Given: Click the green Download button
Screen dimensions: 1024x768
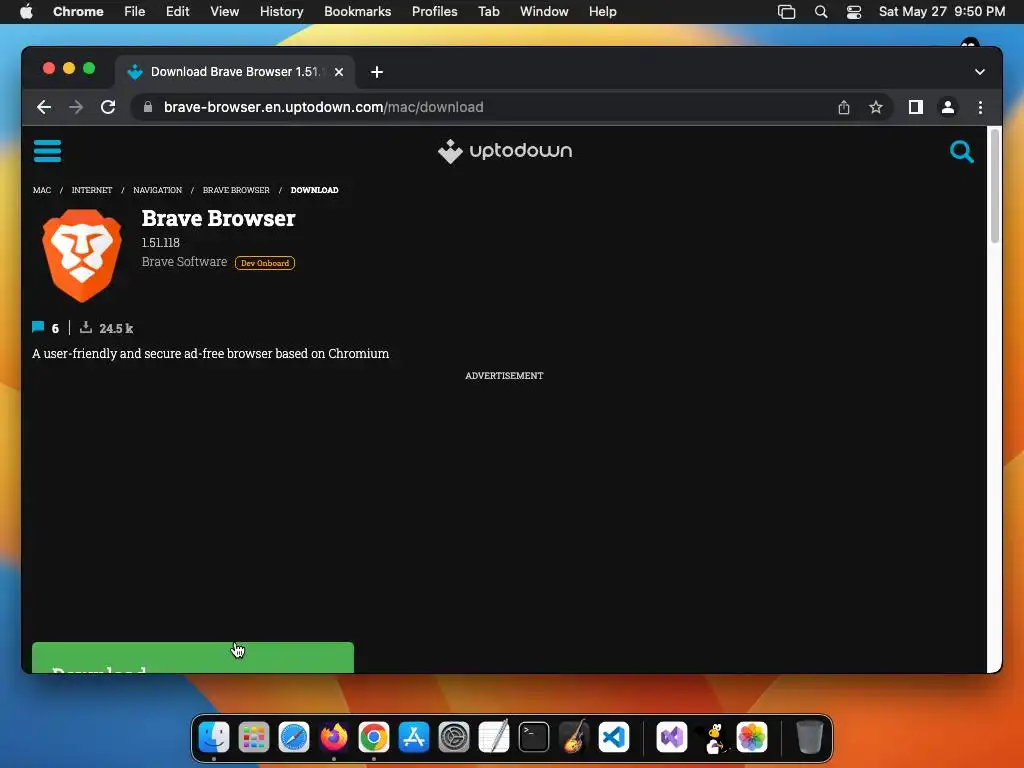Looking at the screenshot, I should click(x=193, y=657).
